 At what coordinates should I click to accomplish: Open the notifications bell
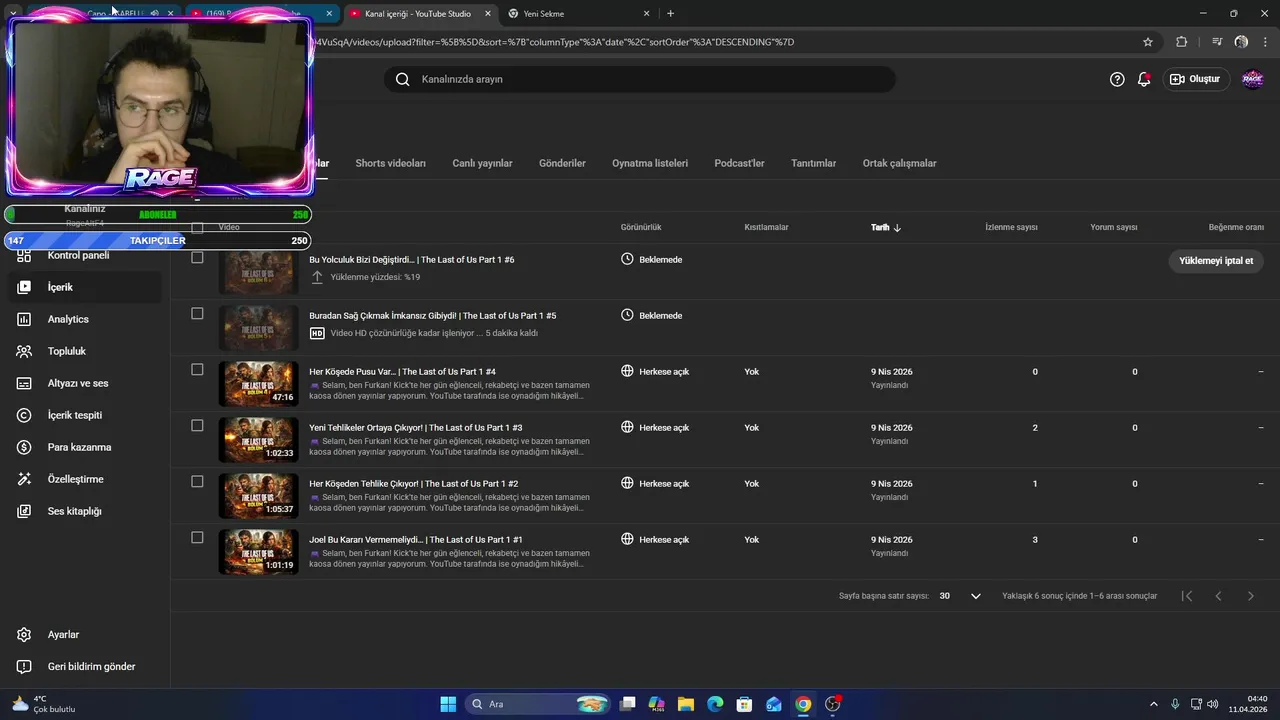1144,79
